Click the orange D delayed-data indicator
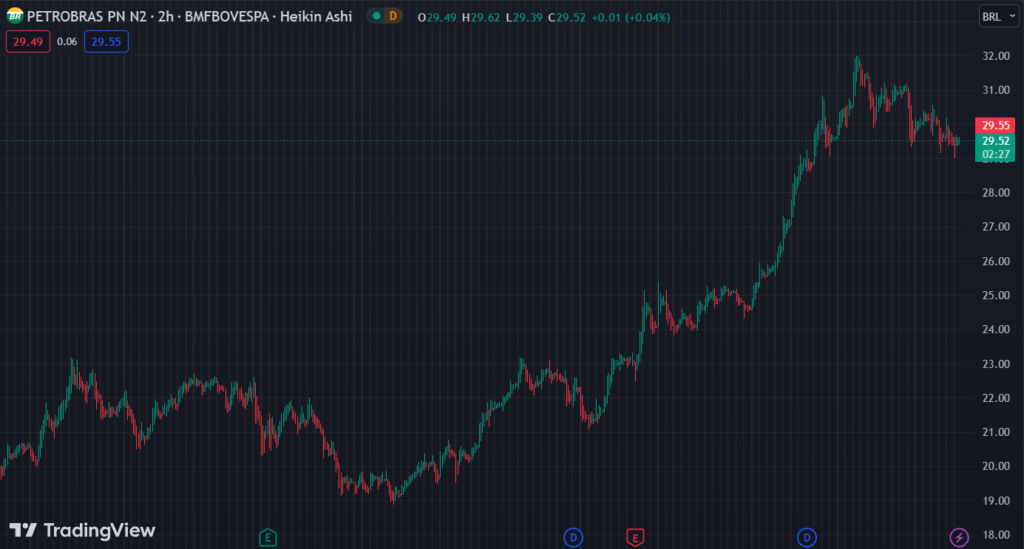This screenshot has width=1024, height=549. click(393, 16)
